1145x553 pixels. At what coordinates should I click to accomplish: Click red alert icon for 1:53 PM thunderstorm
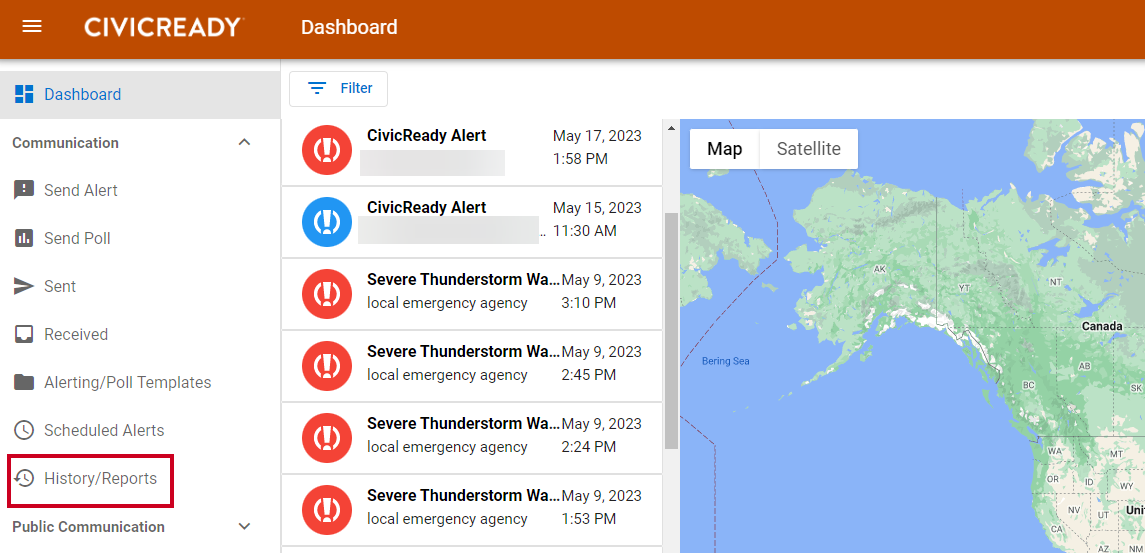point(327,510)
